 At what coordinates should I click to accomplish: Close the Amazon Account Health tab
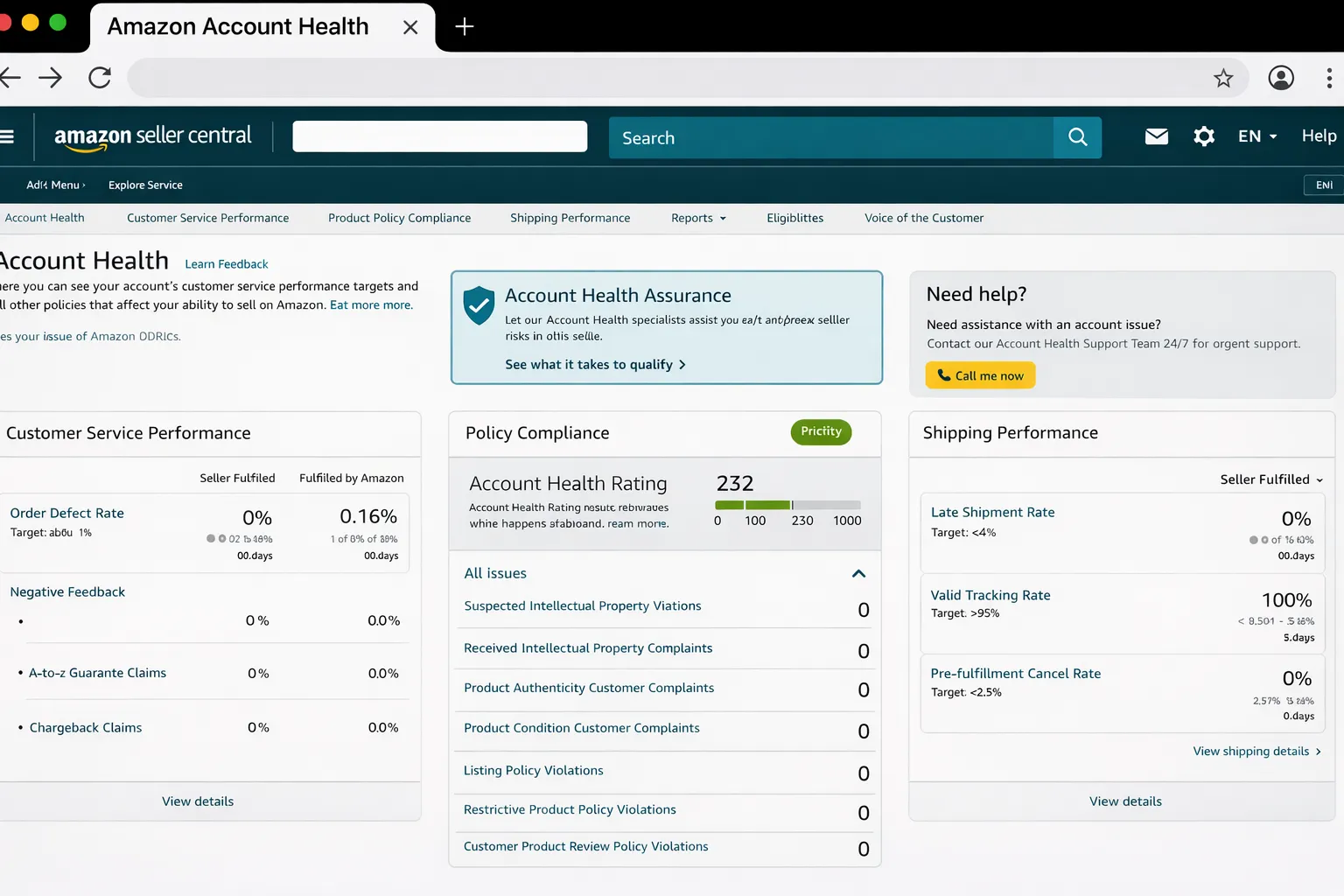point(409,27)
